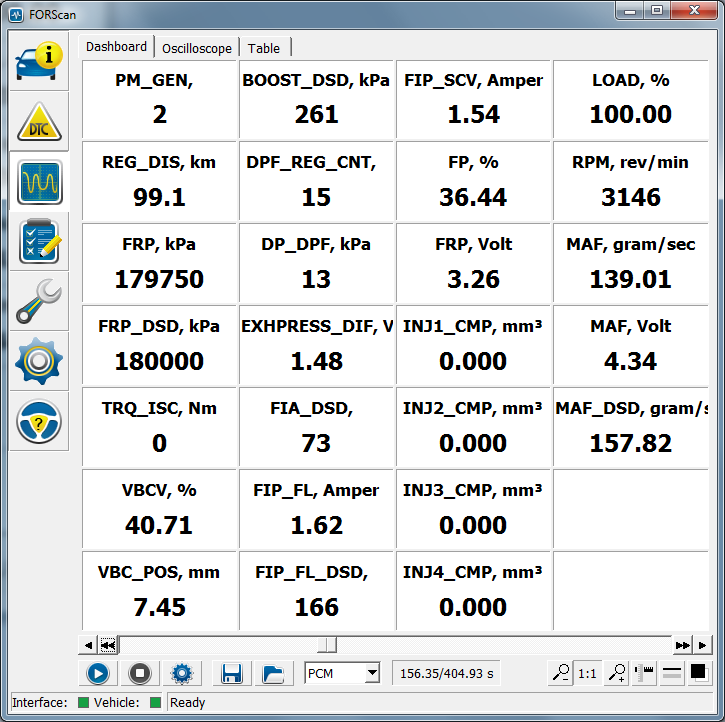Open the wrench service functions section
Viewport: 725px width, 722px height.
coord(39,301)
